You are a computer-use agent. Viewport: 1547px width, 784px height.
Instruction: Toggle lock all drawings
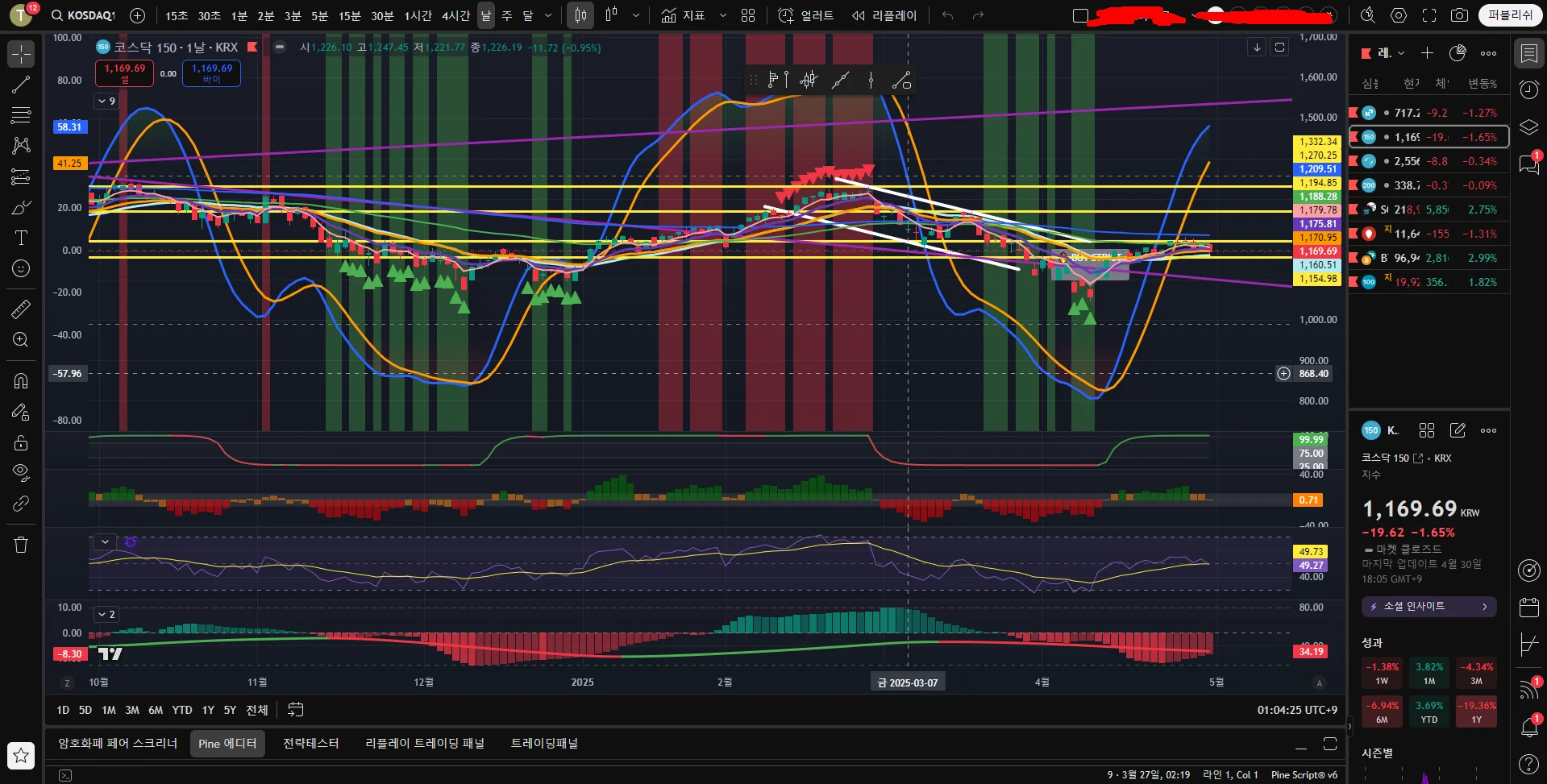[x=21, y=442]
